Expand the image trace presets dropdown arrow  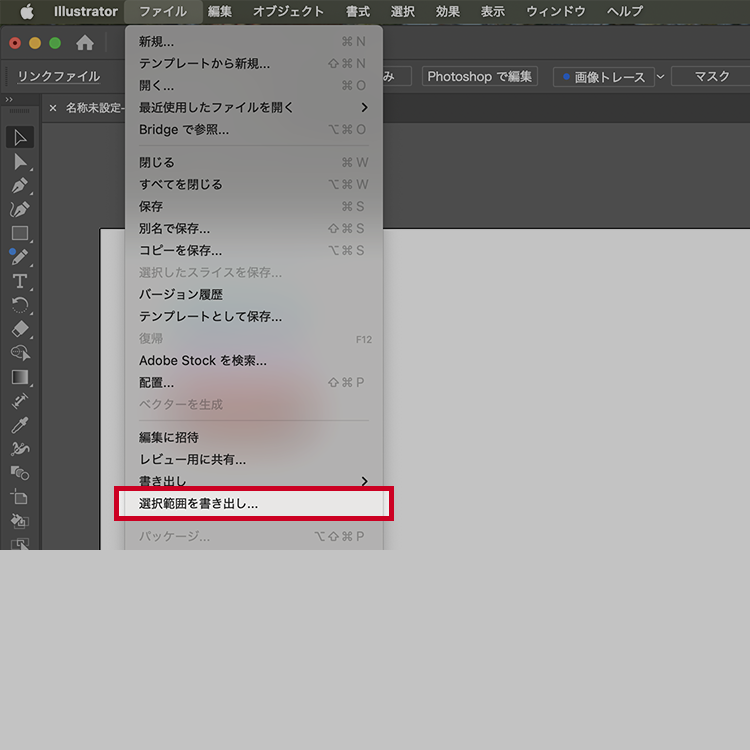[x=661, y=77]
